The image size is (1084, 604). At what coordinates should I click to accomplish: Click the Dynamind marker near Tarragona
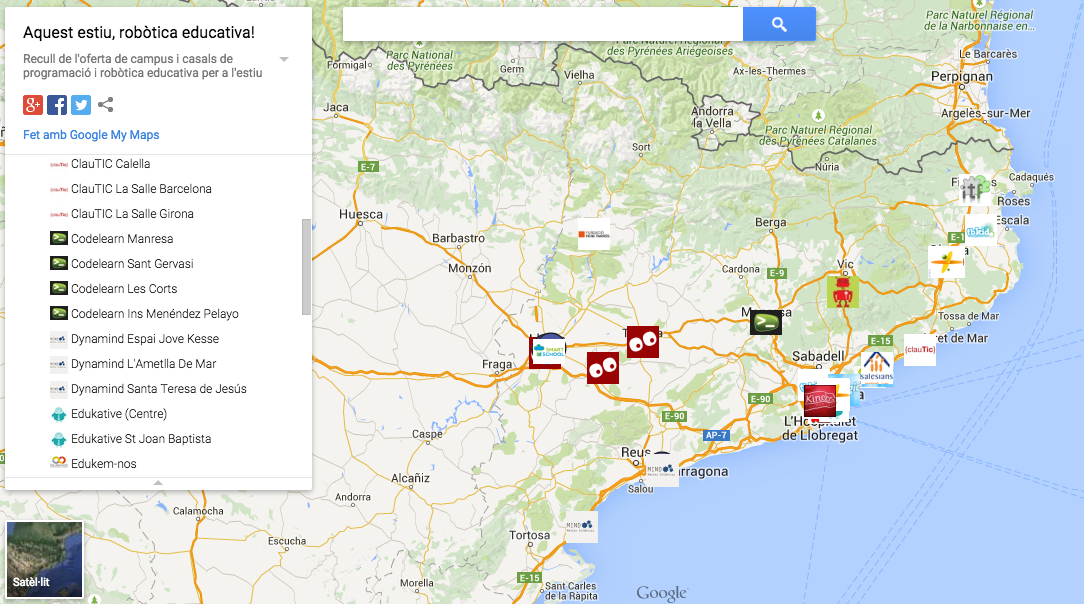tap(662, 470)
